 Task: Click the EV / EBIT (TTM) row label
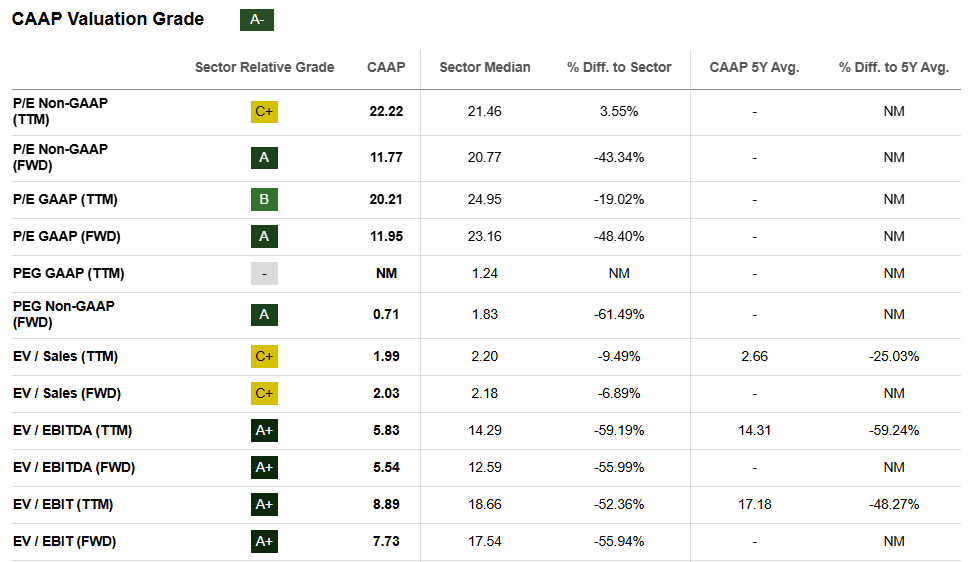(65, 505)
